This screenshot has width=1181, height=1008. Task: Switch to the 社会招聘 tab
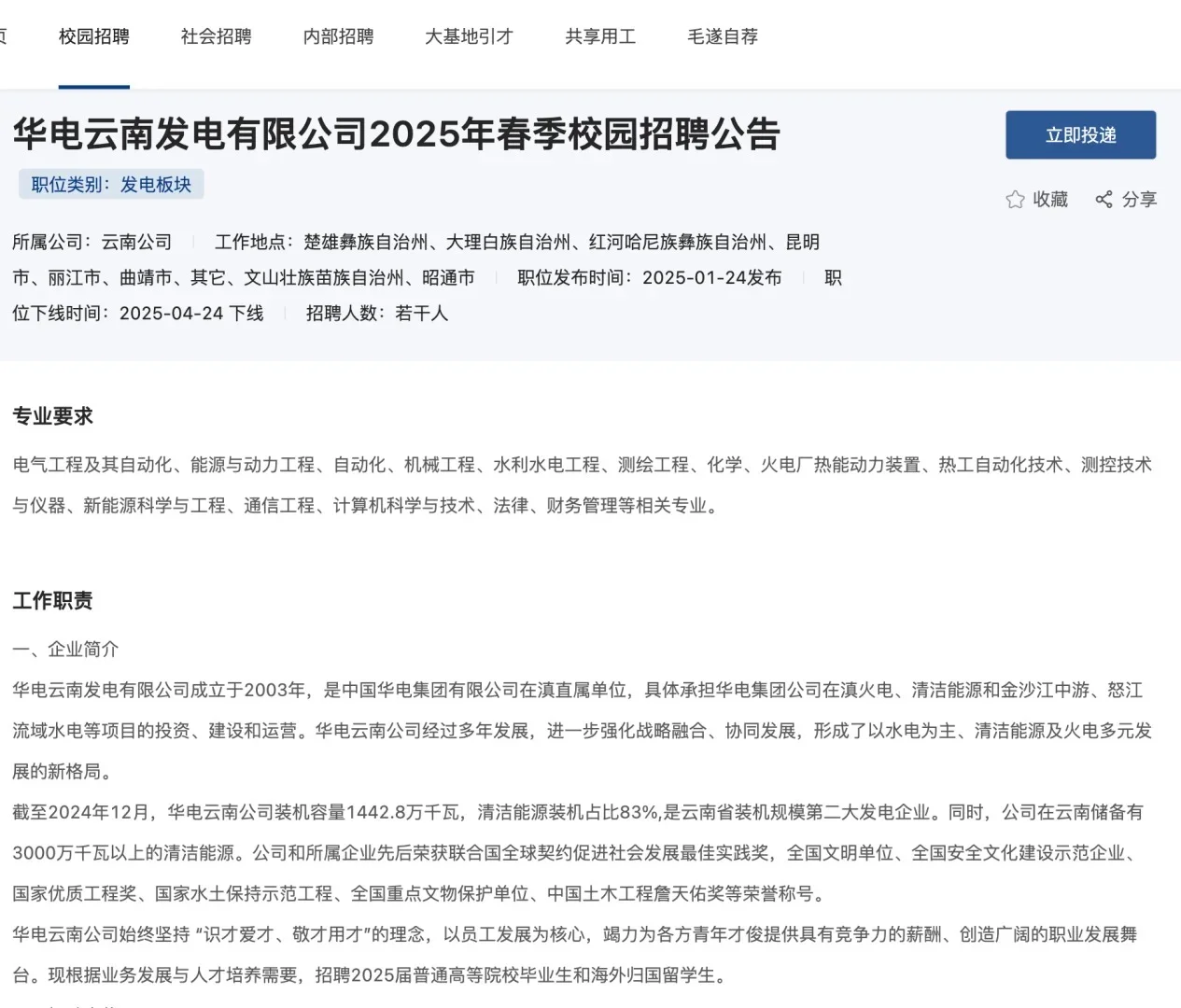click(214, 36)
